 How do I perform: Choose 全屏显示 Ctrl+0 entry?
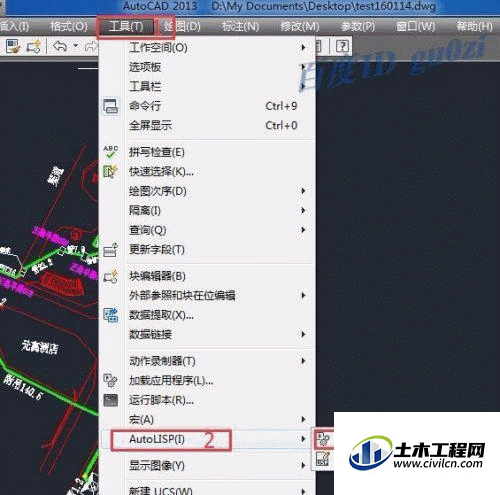207,126
